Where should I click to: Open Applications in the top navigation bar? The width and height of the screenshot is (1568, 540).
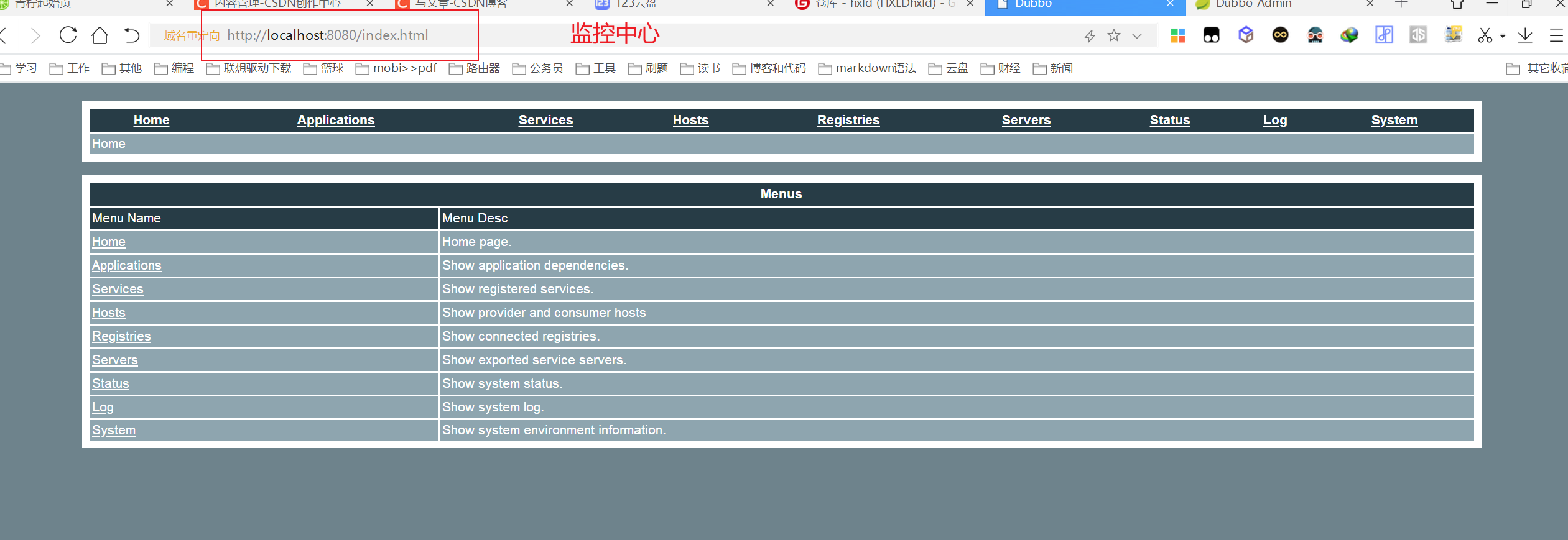336,120
